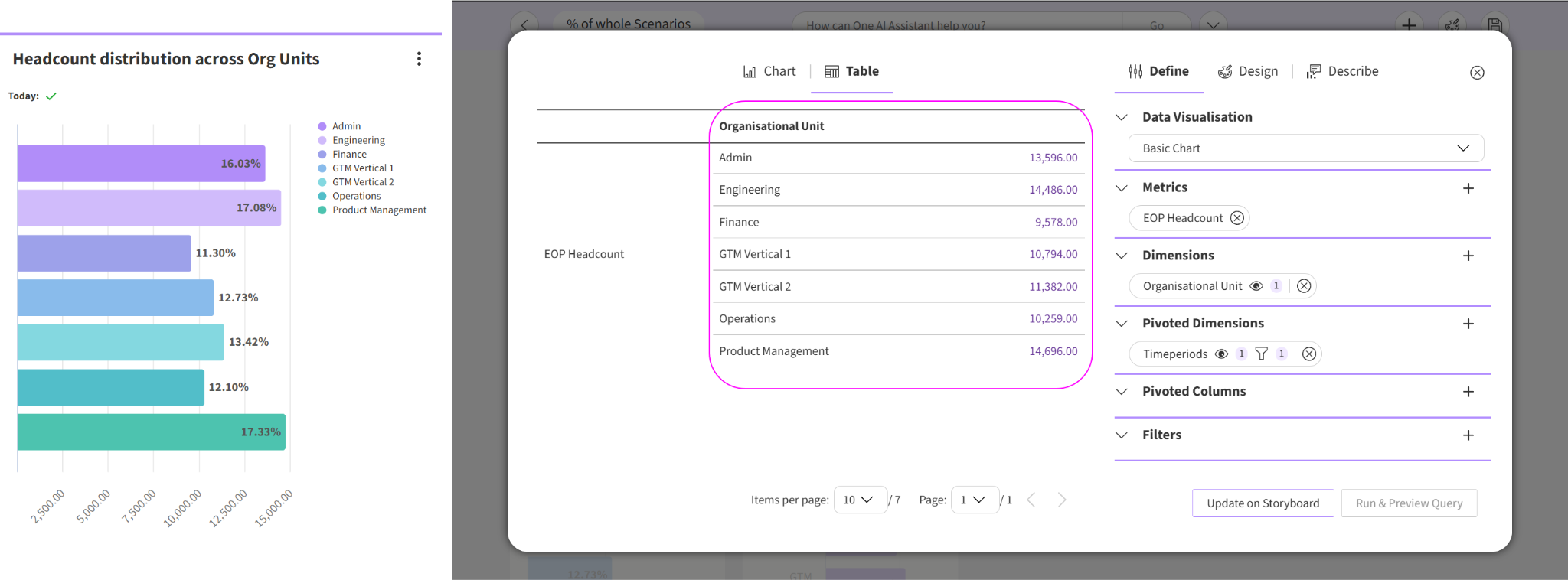Add a new metric with plus icon
This screenshot has width=1568, height=580.
click(1468, 188)
